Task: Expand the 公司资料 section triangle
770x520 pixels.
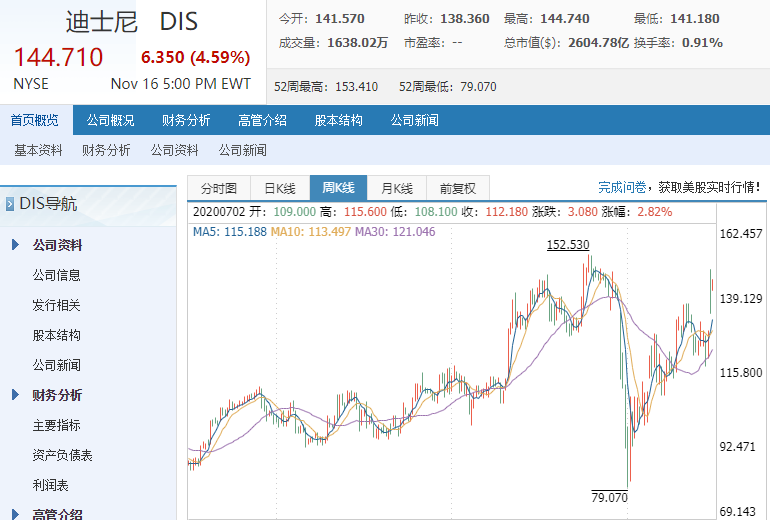Action: click(x=15, y=245)
